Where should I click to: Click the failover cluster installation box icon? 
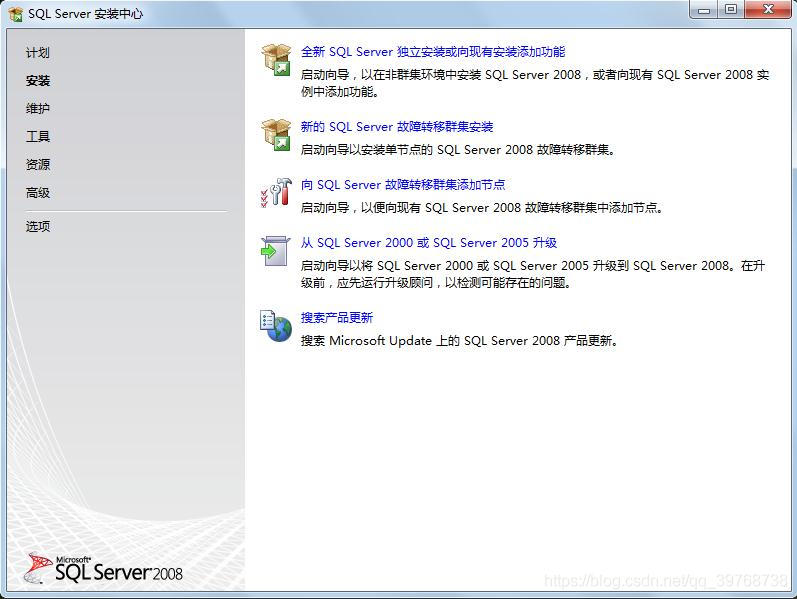[276, 135]
